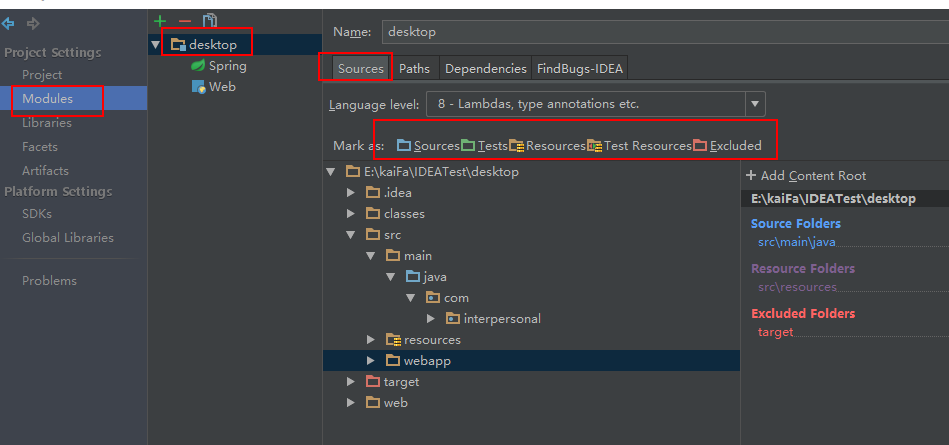Add a new module with plus icon
949x445 pixels.
coord(160,21)
